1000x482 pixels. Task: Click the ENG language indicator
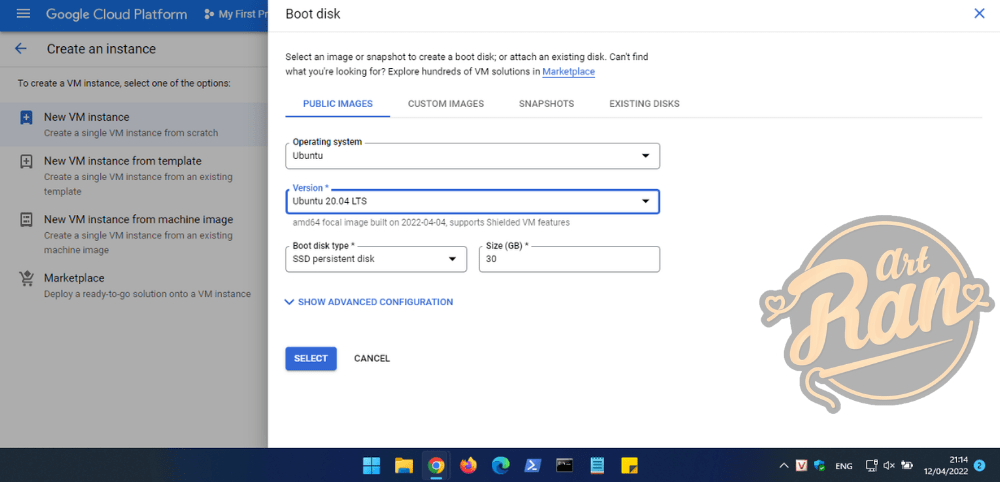[844, 465]
